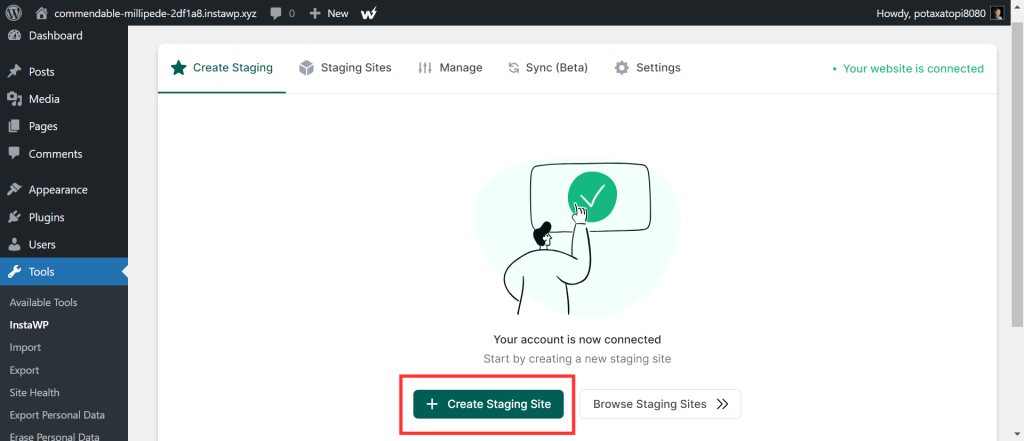1024x441 pixels.
Task: Open the Comments menu item
Action: [x=64, y=154]
